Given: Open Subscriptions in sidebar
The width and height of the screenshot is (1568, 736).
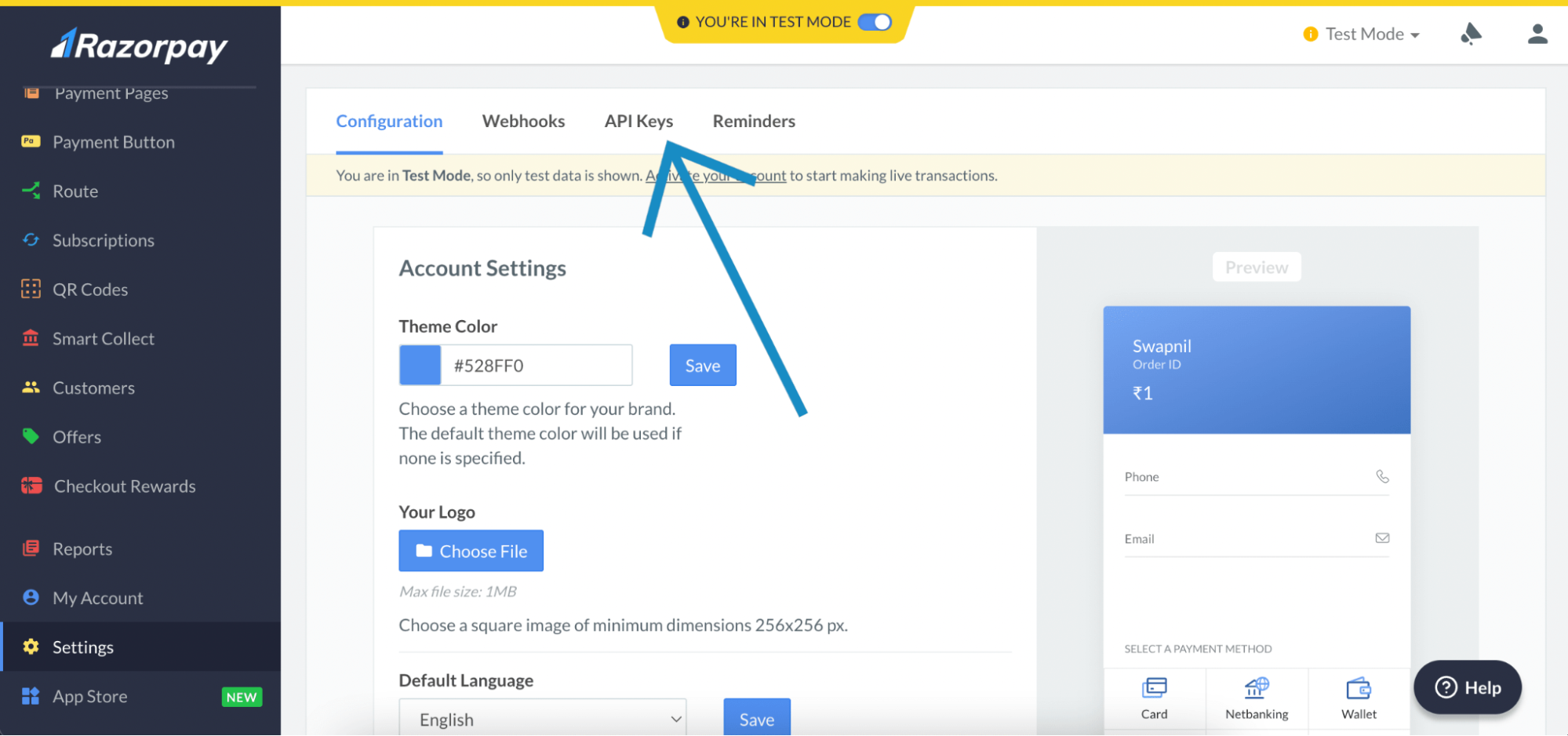Looking at the screenshot, I should (x=104, y=240).
